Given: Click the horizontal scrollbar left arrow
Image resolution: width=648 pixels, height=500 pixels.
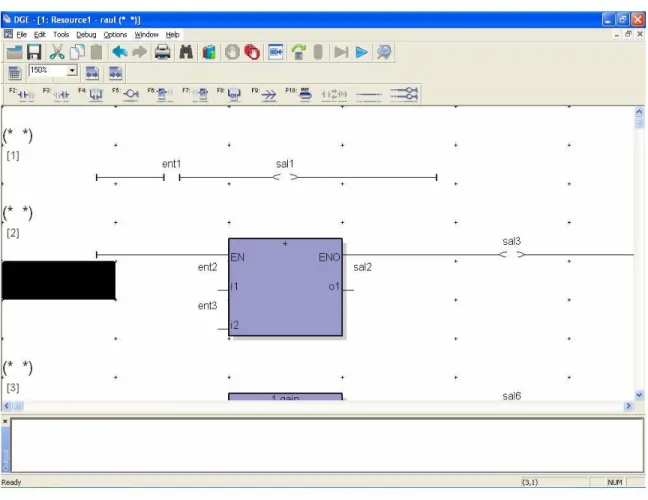Looking at the screenshot, I should [7, 406].
